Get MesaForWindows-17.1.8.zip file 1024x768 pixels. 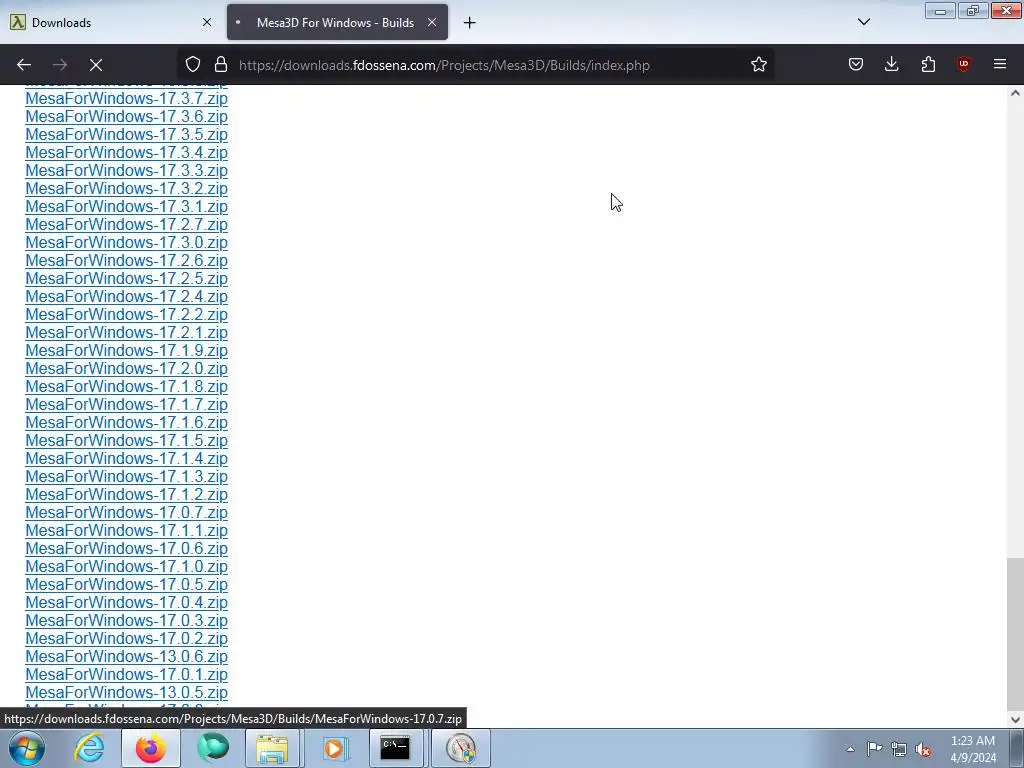(x=127, y=387)
